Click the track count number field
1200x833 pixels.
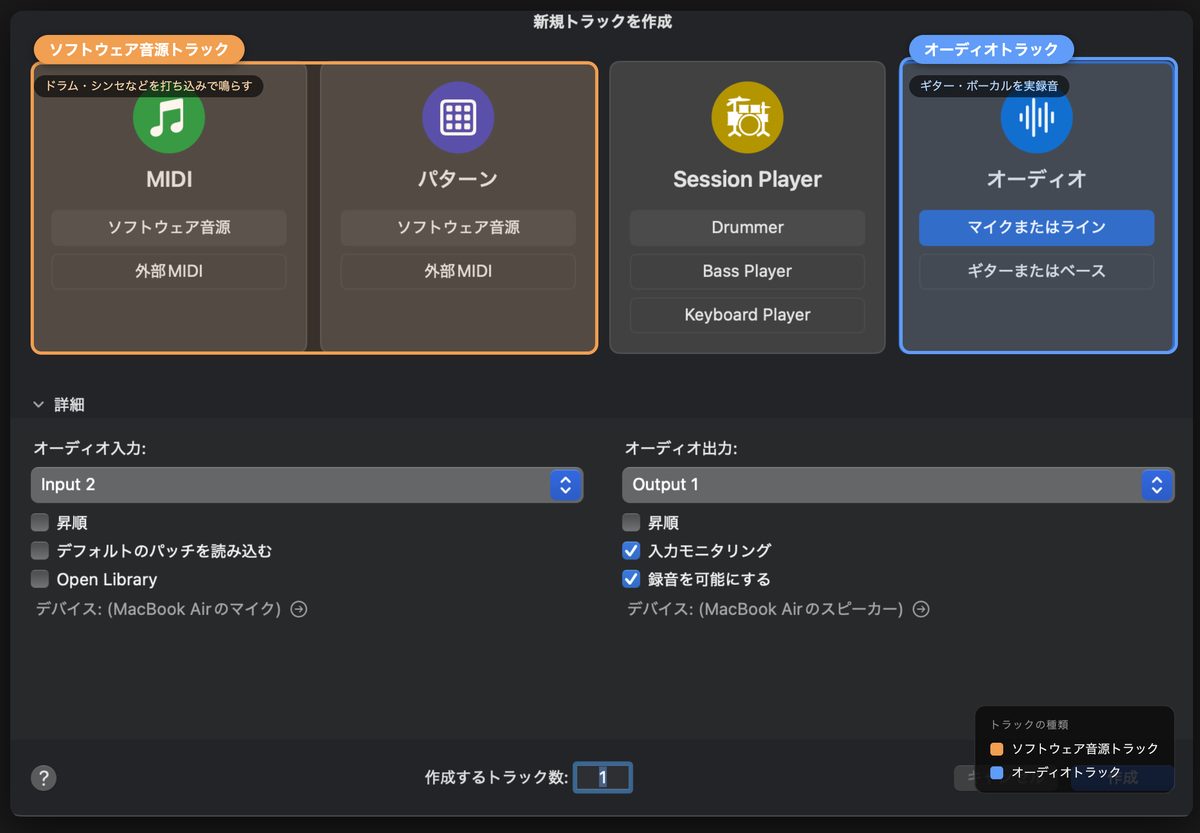coord(603,777)
